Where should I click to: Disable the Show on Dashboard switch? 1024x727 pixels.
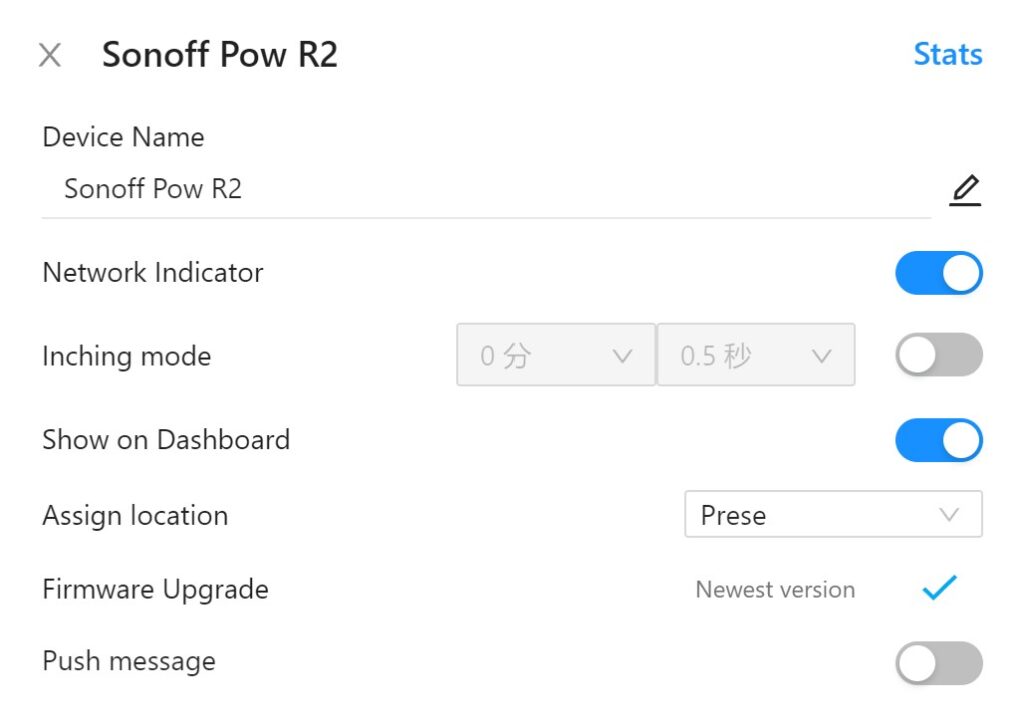pos(938,440)
